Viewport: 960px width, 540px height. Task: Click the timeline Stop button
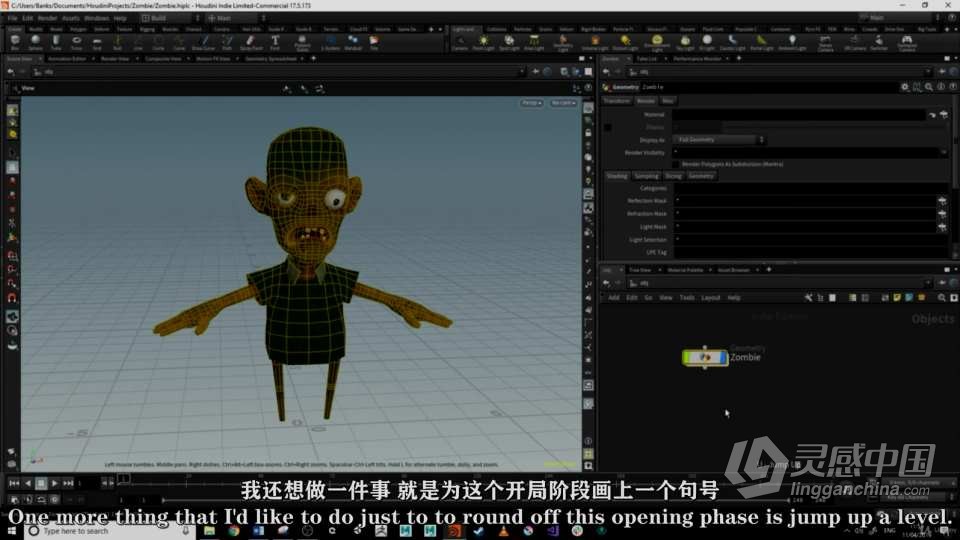(x=41, y=484)
